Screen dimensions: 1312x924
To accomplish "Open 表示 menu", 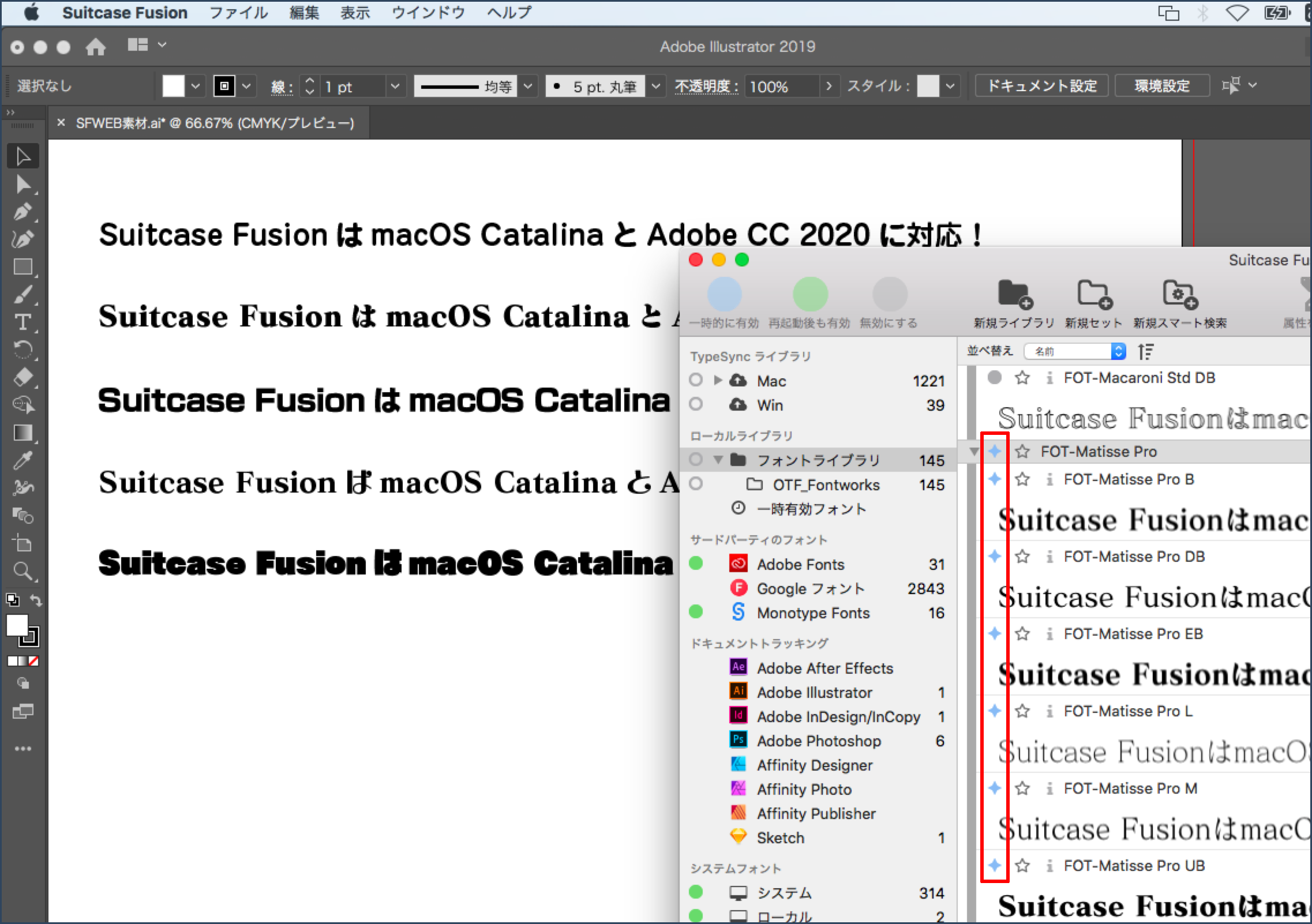I will (x=355, y=13).
